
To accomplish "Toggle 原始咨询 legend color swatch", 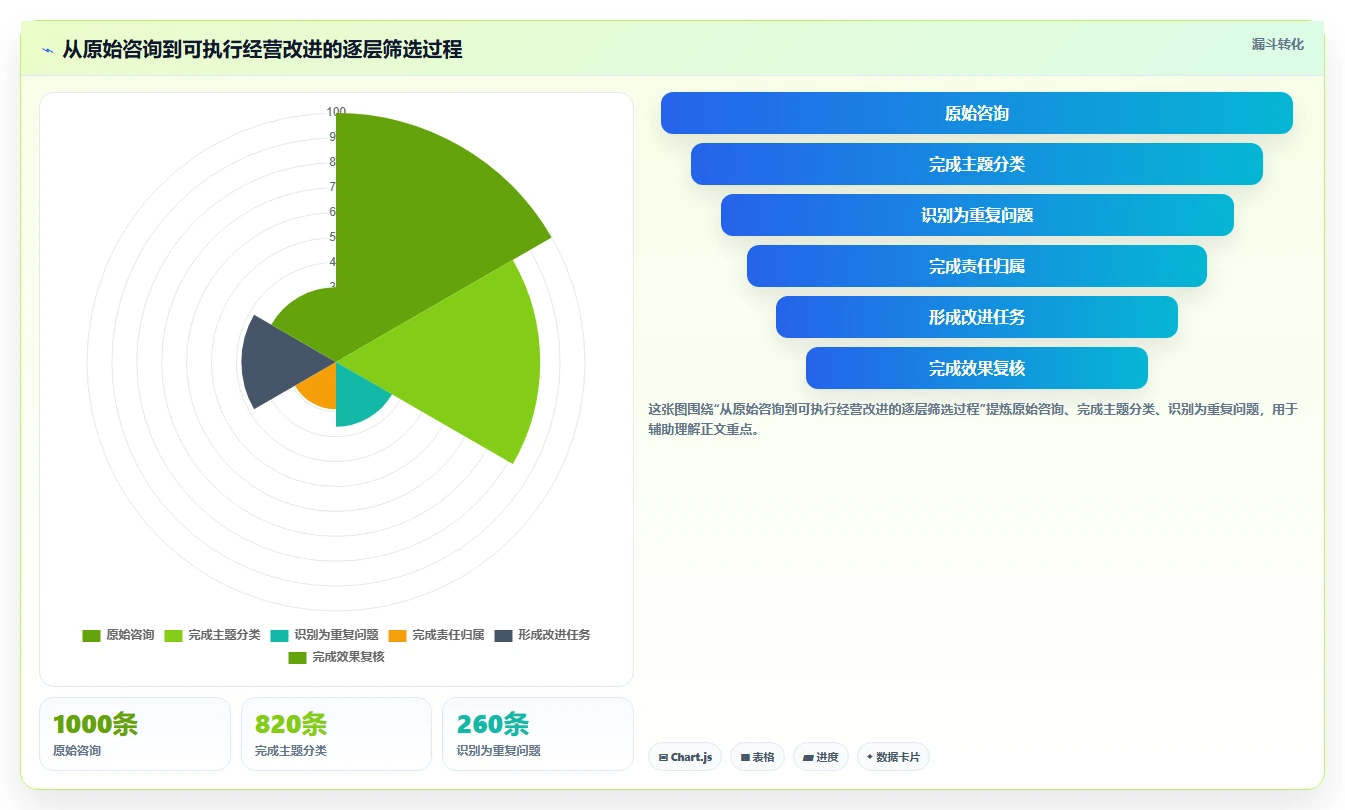I will (x=92, y=635).
